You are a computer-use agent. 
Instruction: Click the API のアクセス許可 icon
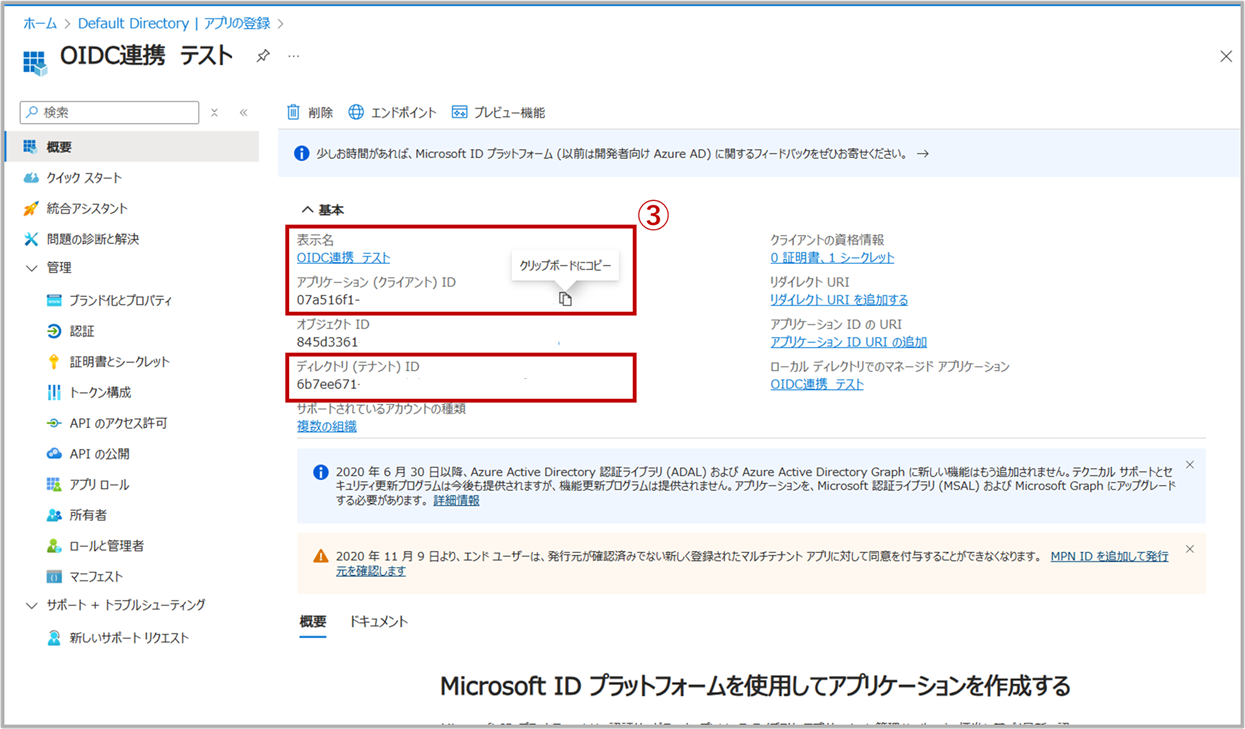click(54, 423)
